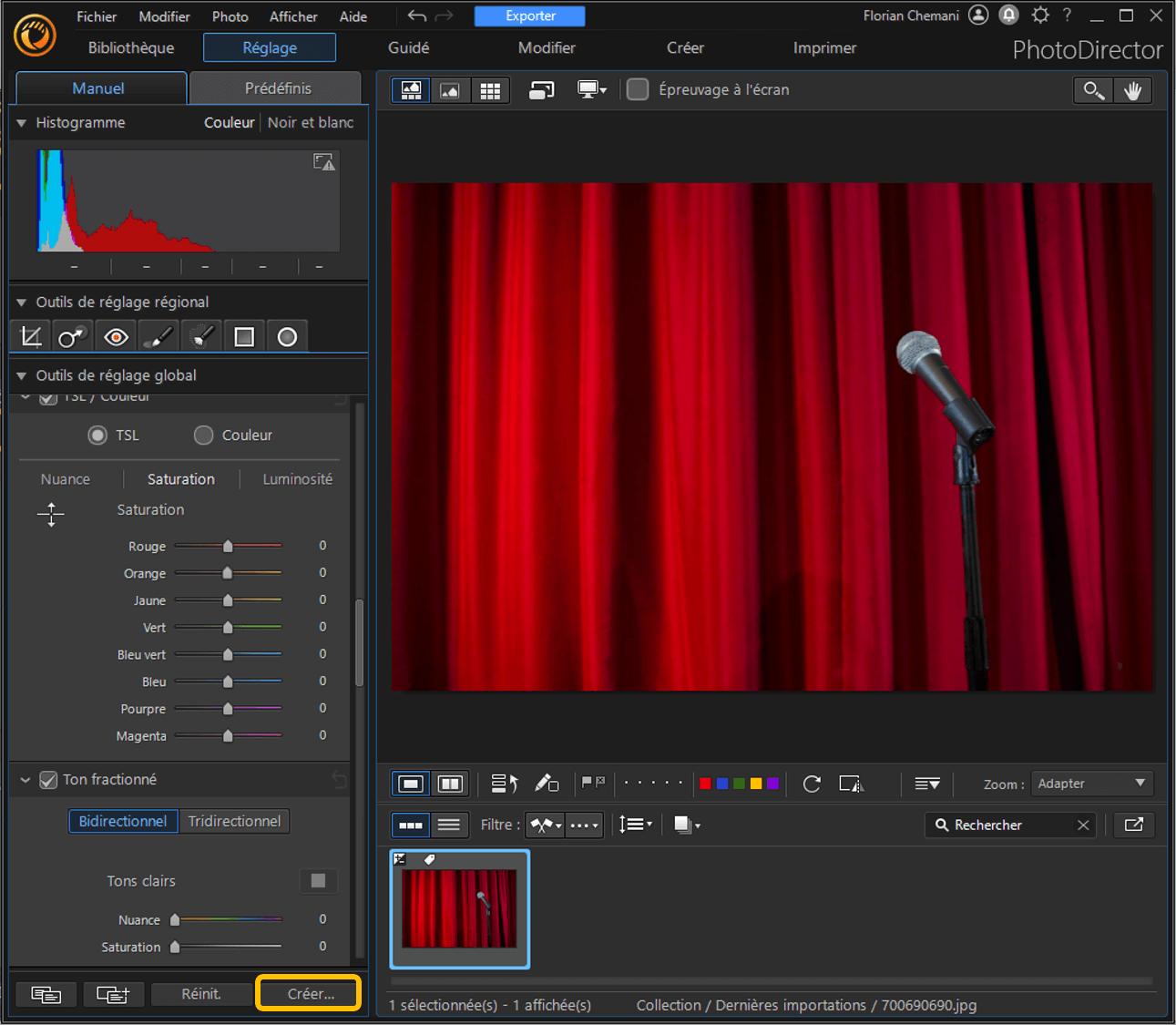Select the crop tool in regional adjustments
Viewport: 1176px width, 1025px height.
coord(31,337)
